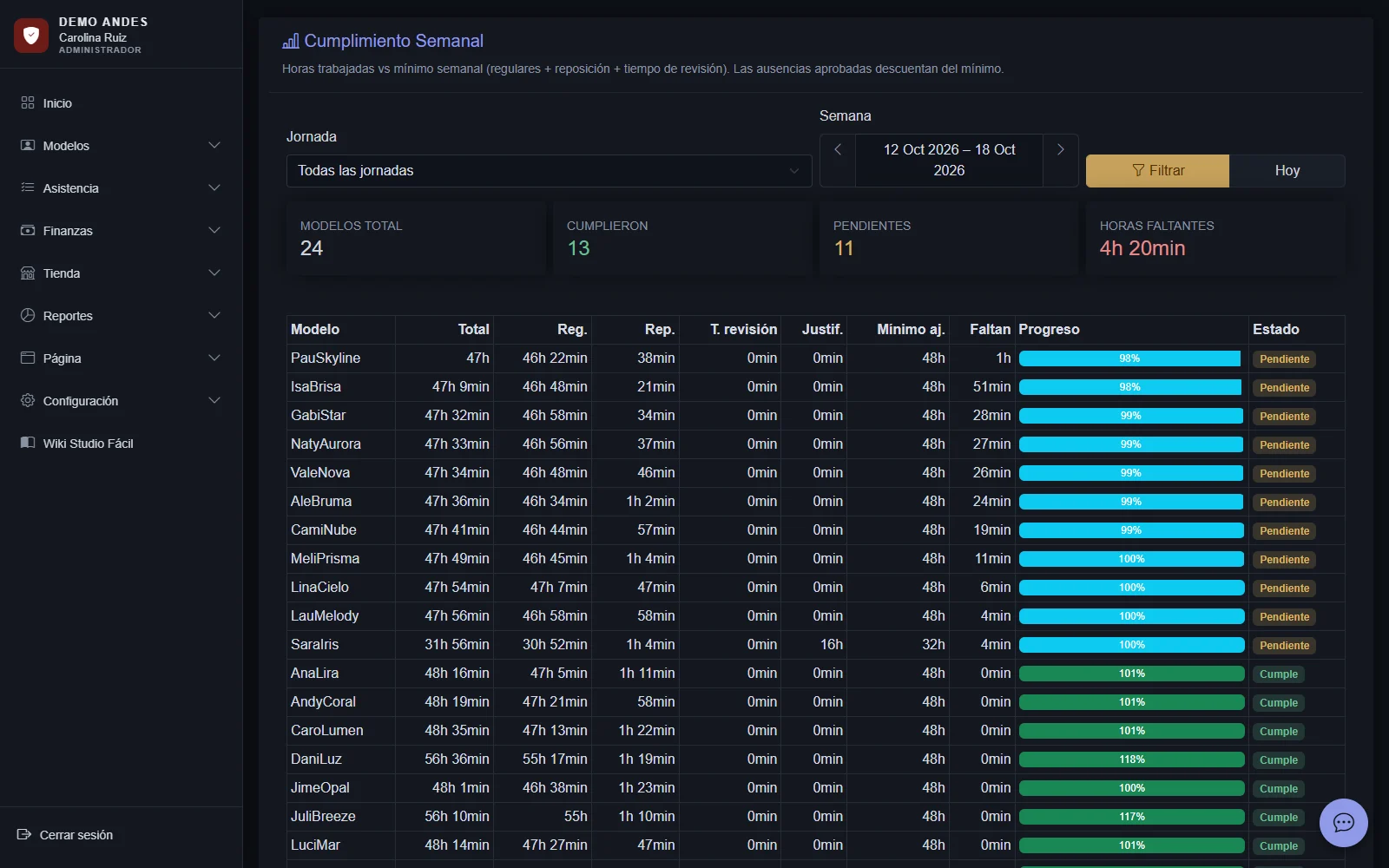This screenshot has width=1389, height=868.
Task: Click JuliBreeze total 56h 10min
Action: 457,816
